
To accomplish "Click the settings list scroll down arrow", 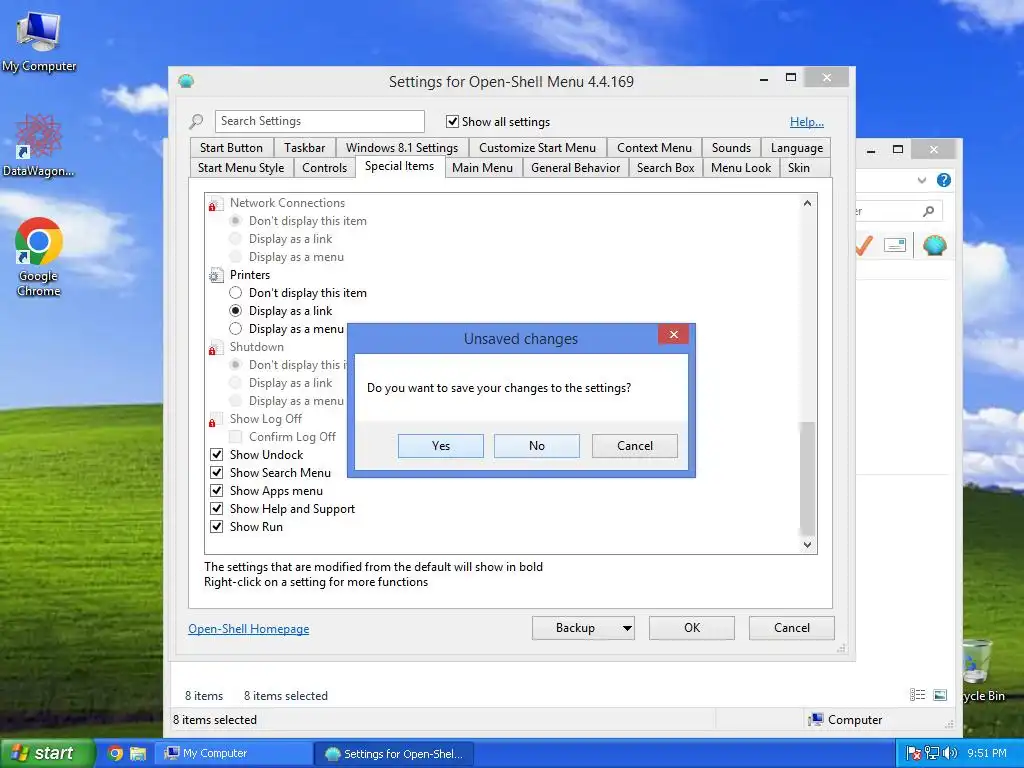I will (808, 545).
